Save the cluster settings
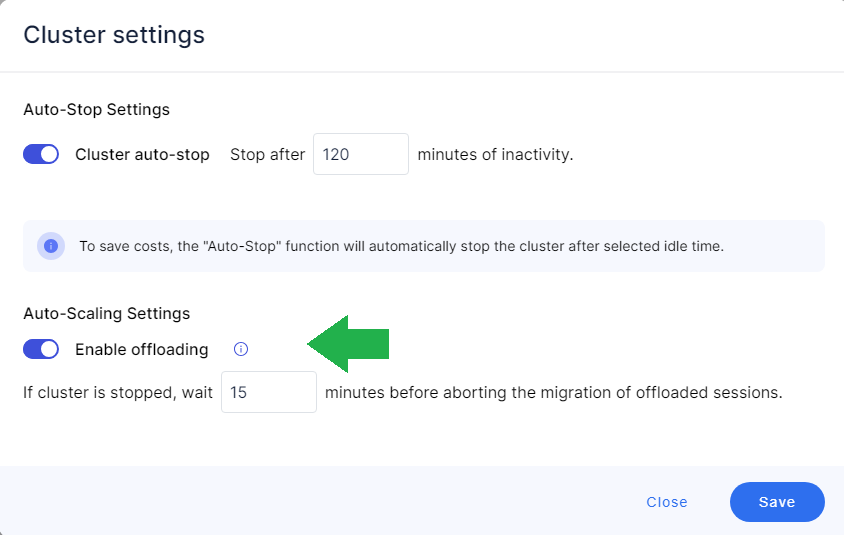Screen dimensions: 844x535 [776, 502]
